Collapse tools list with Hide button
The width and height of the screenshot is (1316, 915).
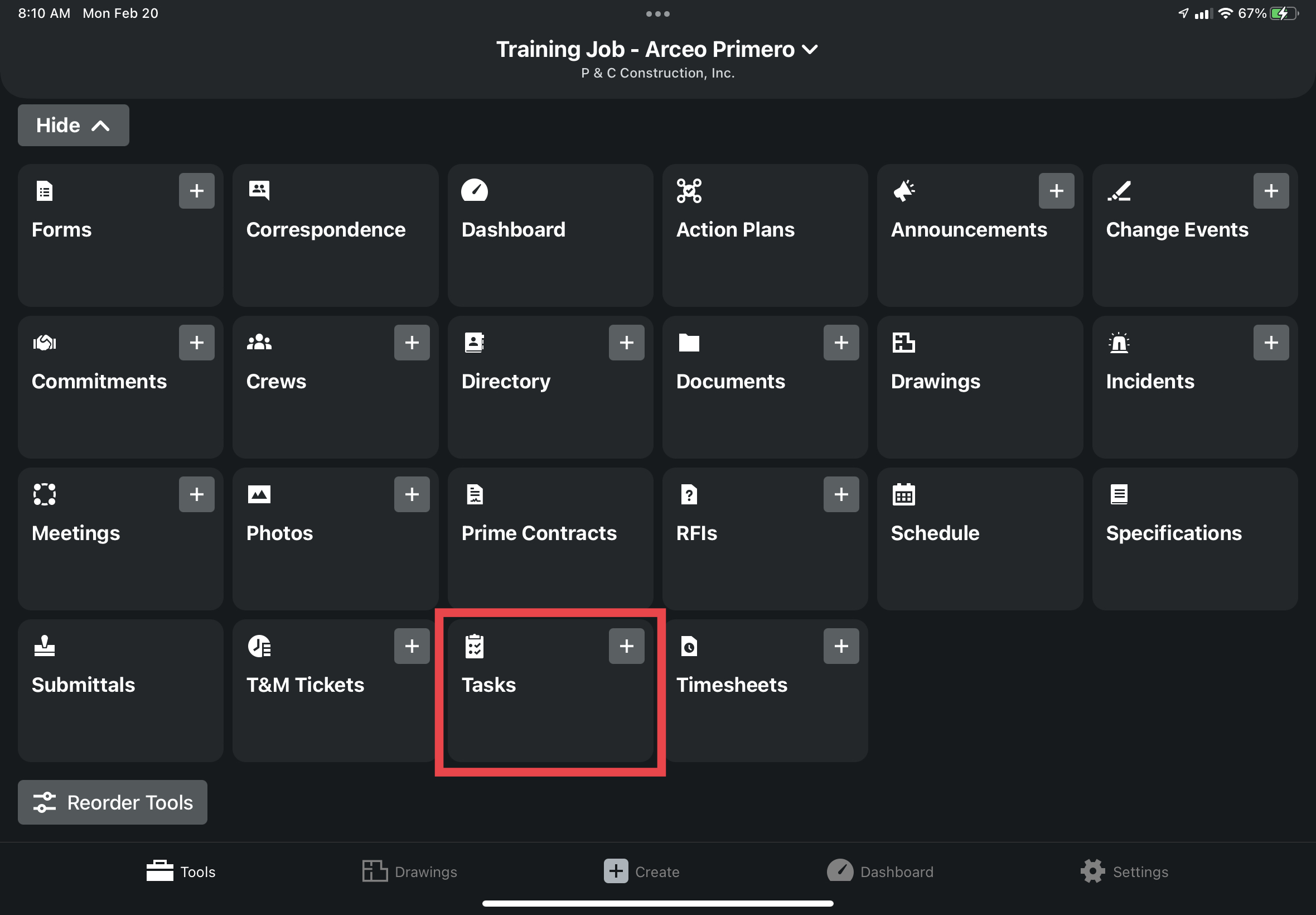(x=74, y=126)
